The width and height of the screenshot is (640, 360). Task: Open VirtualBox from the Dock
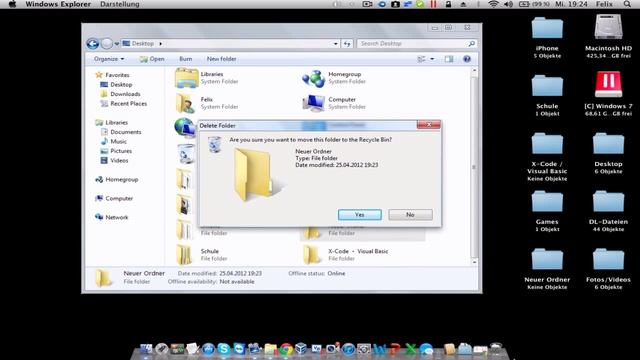[x=301, y=349]
